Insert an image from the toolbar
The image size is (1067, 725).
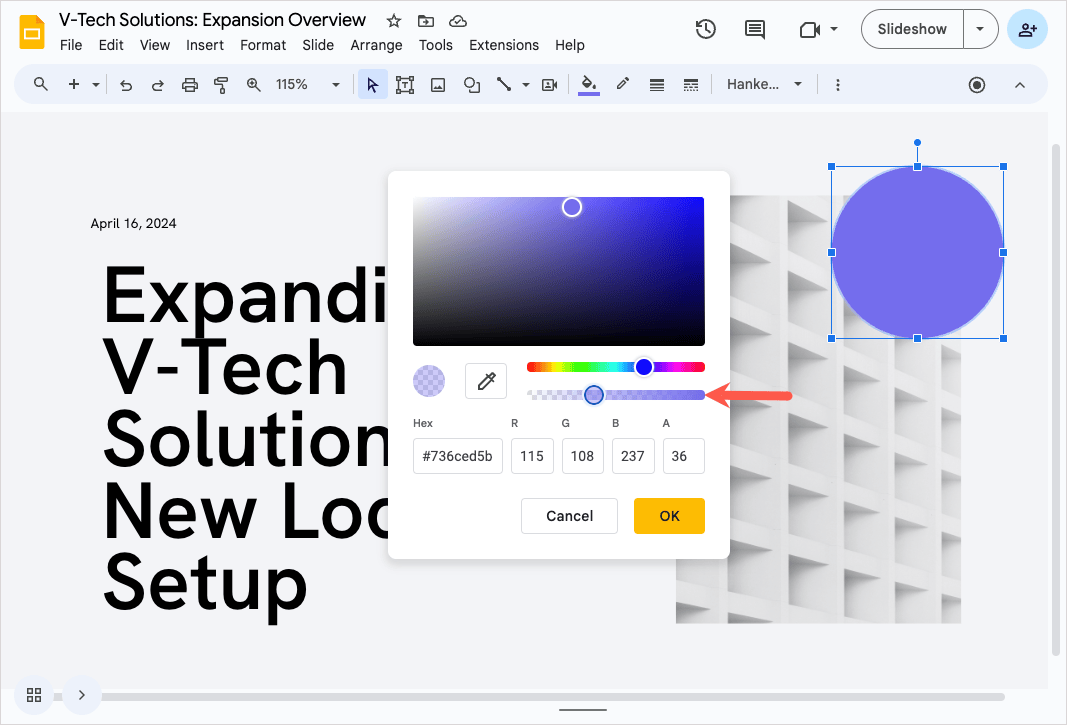438,84
